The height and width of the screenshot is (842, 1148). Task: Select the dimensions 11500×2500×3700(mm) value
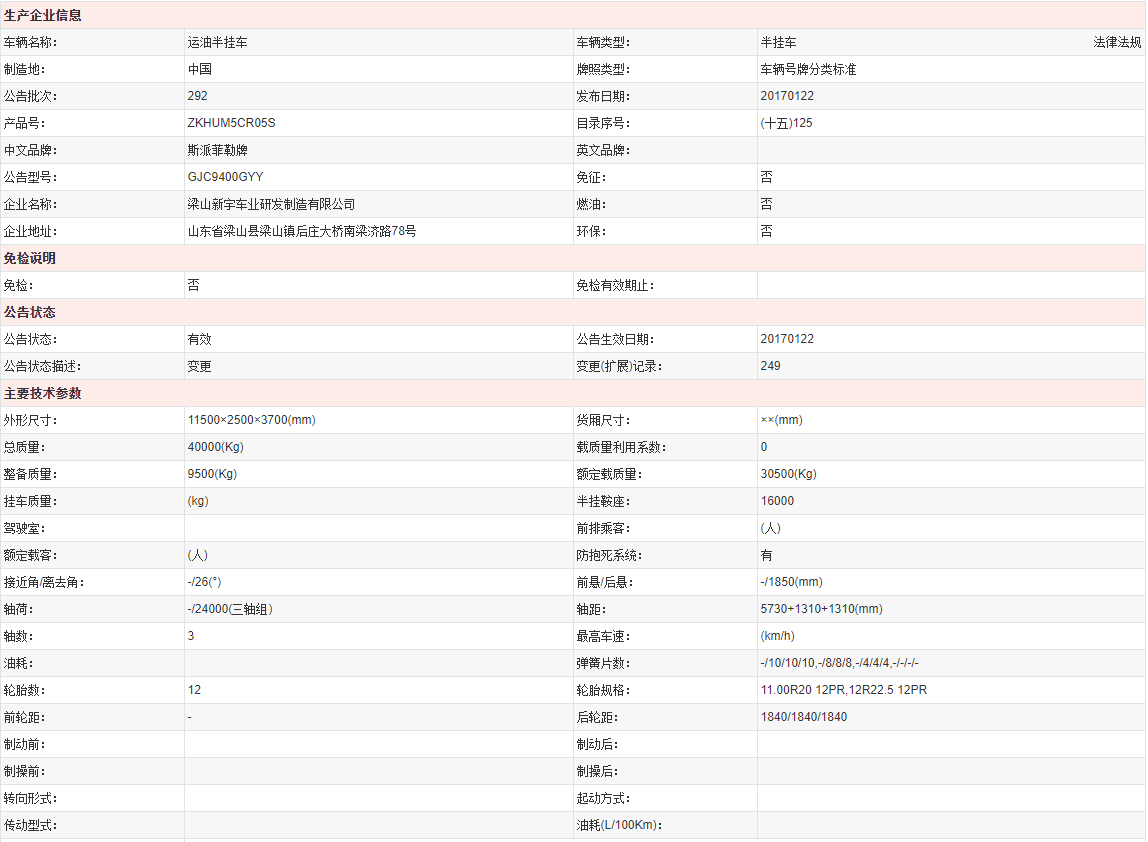point(251,421)
